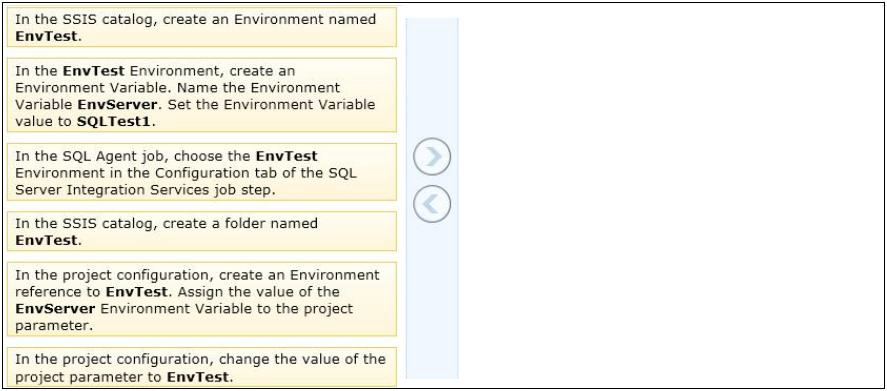The image size is (887, 391).
Task: Select the 'create an Environment reference to EnvTest' option
Action: click(x=201, y=299)
